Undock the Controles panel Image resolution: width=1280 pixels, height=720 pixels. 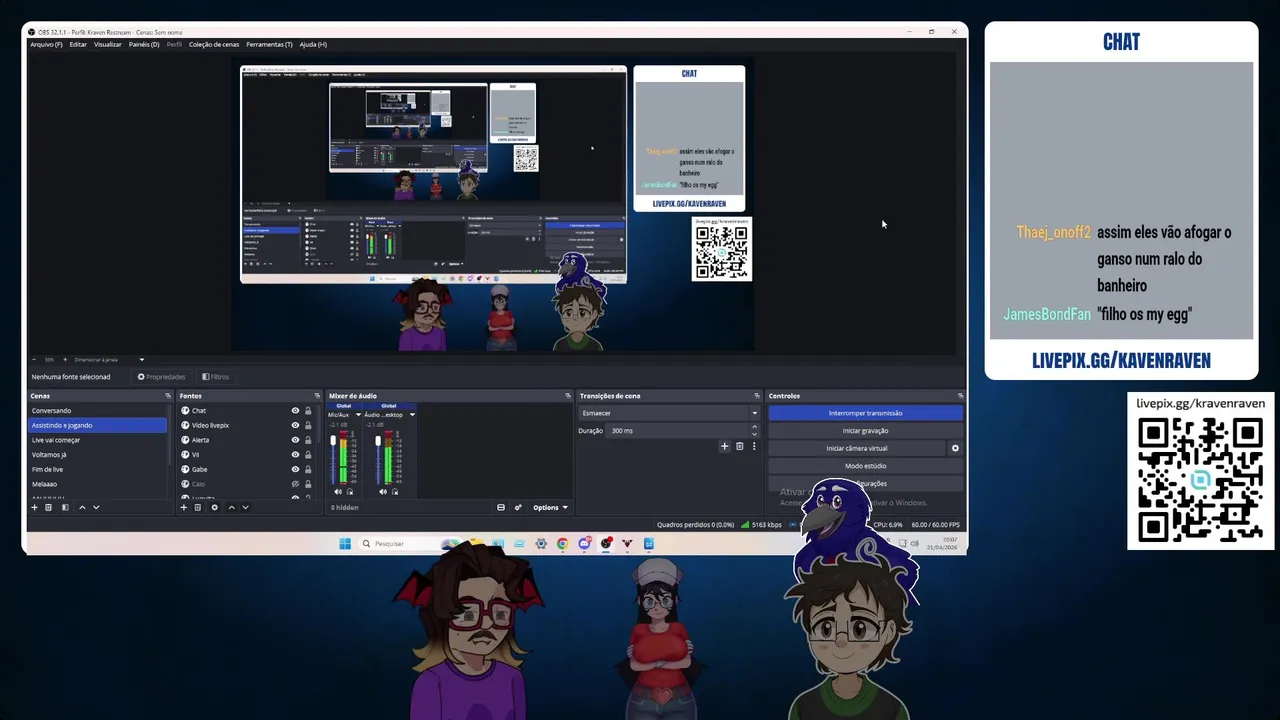(x=960, y=396)
